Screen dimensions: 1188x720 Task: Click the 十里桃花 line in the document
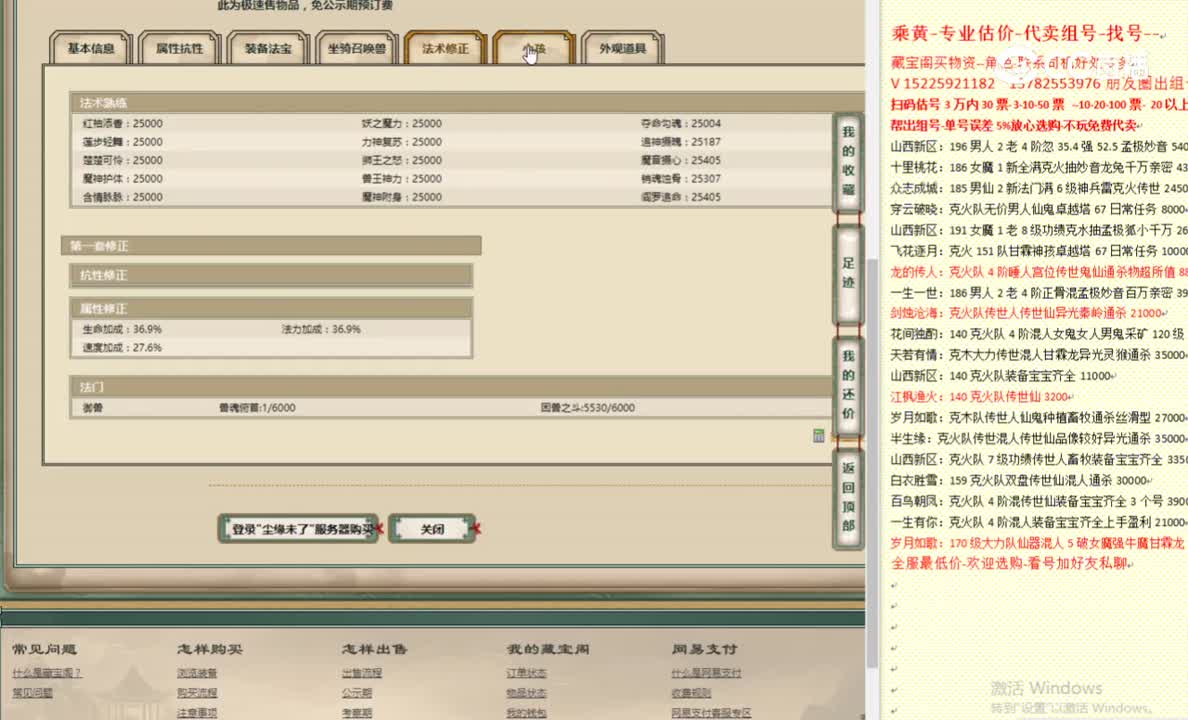(1039, 167)
